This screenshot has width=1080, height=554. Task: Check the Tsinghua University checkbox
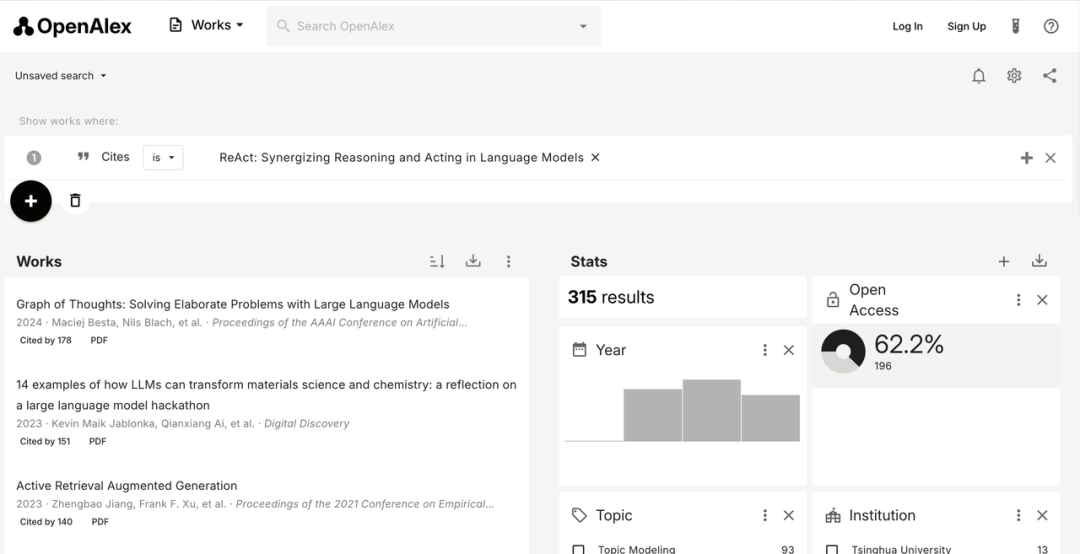[832, 549]
